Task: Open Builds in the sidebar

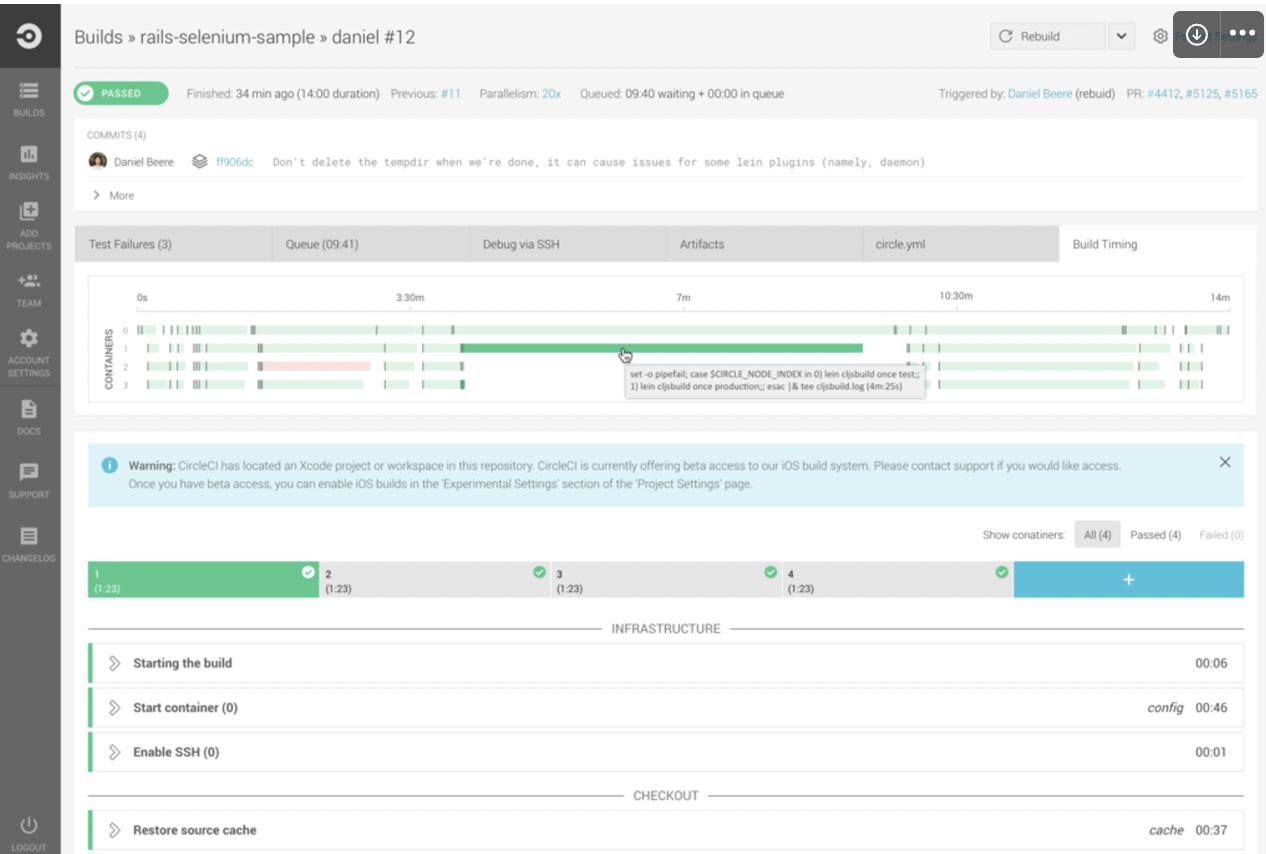Action: coord(29,98)
